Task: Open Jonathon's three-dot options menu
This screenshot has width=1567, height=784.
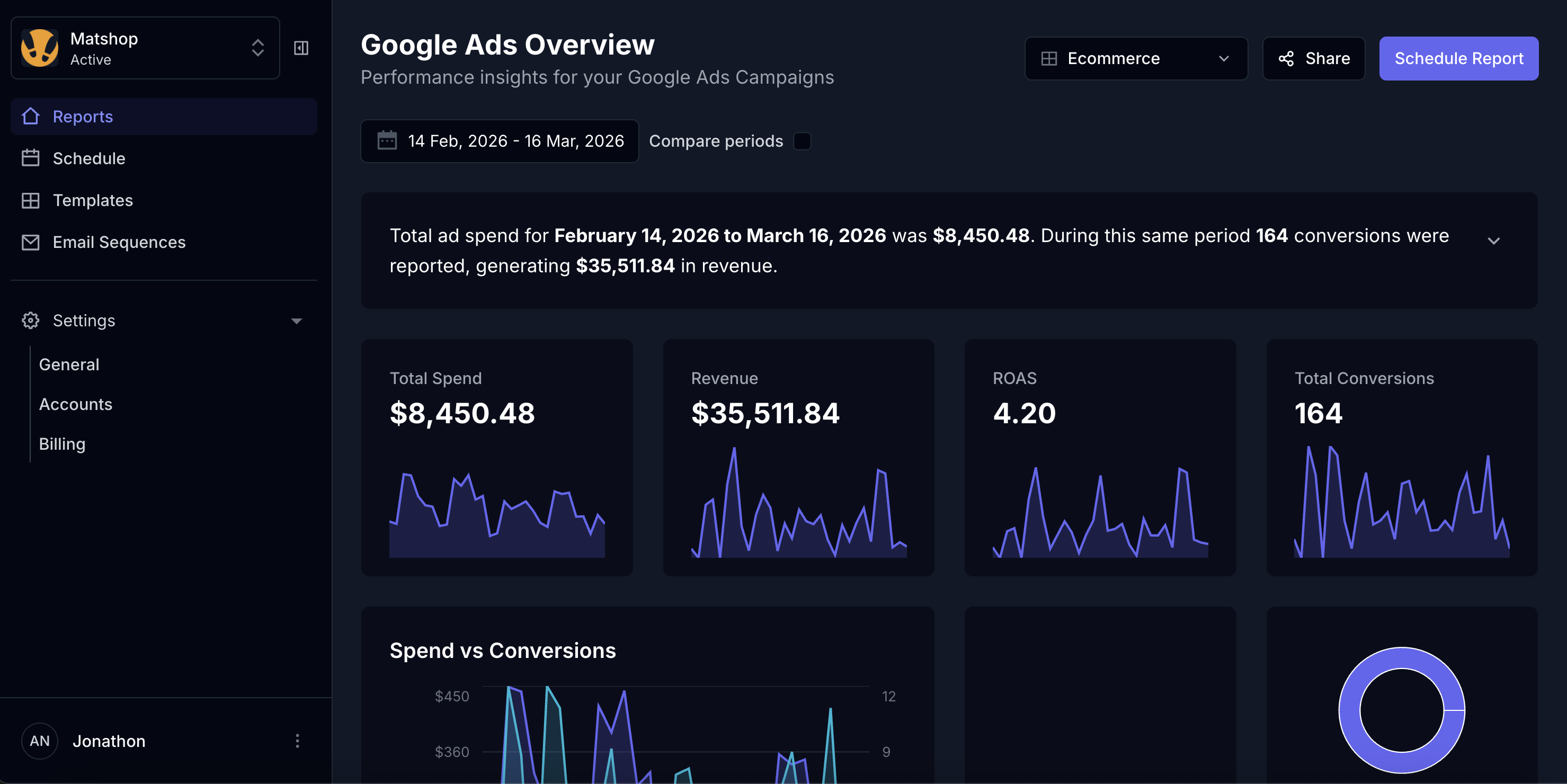Action: [x=297, y=741]
